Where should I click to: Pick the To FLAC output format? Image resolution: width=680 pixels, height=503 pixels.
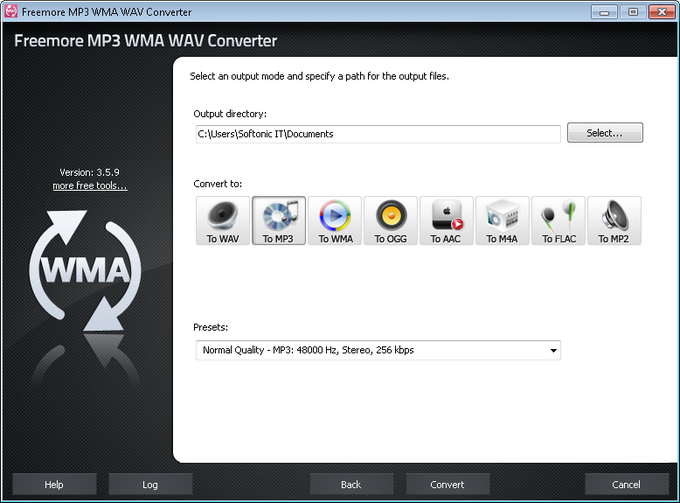[x=559, y=221]
